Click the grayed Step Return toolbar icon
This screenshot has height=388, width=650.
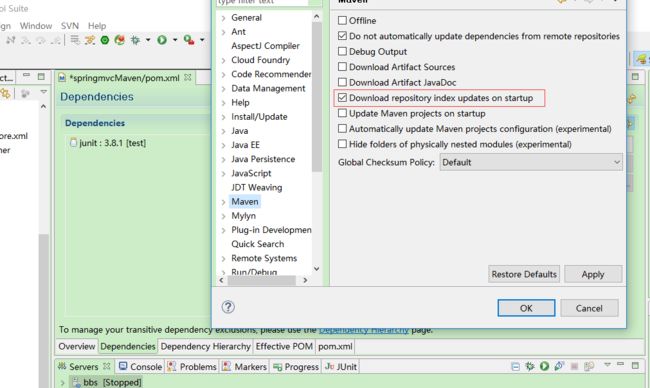[56, 40]
